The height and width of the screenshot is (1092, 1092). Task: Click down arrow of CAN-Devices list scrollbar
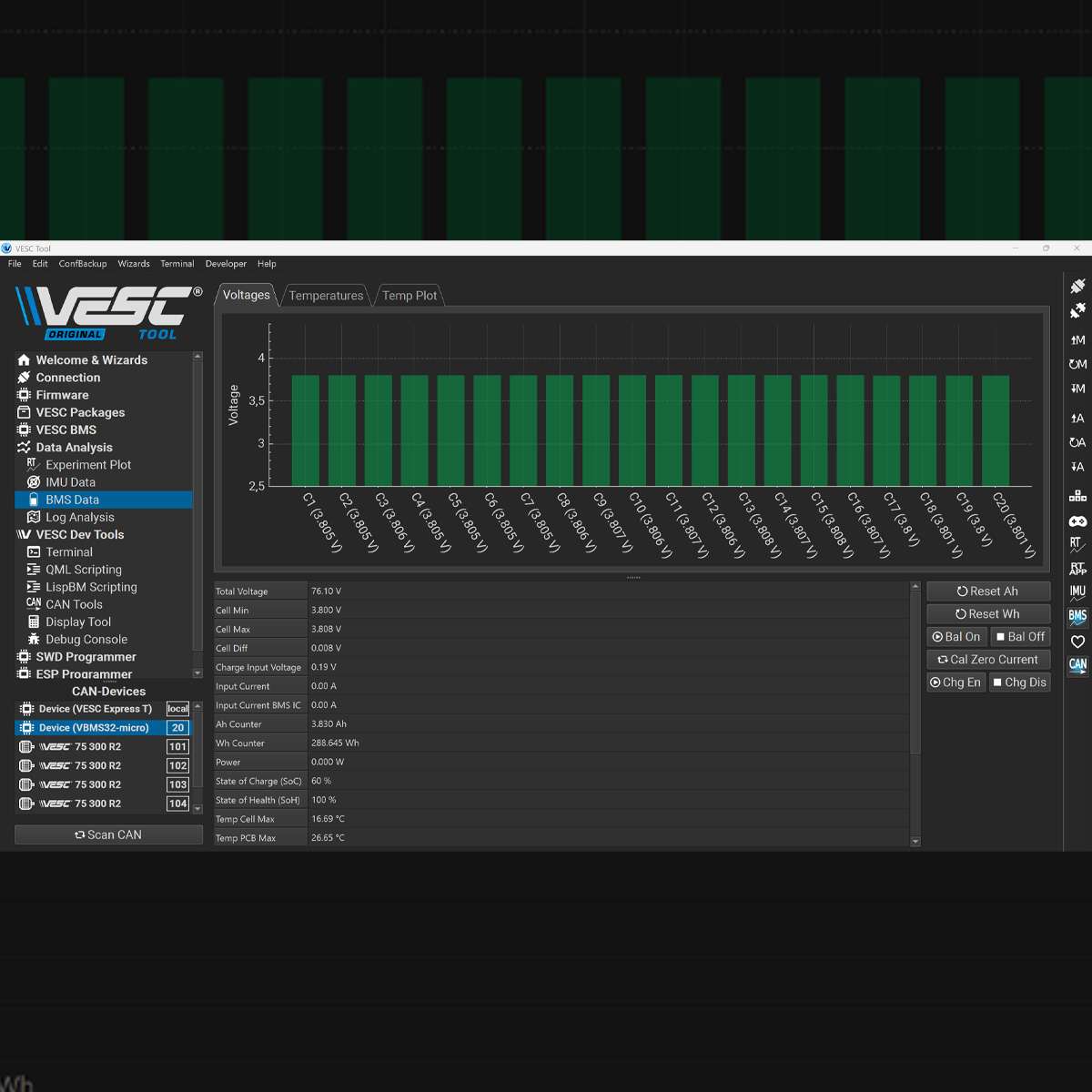pyautogui.click(x=197, y=808)
